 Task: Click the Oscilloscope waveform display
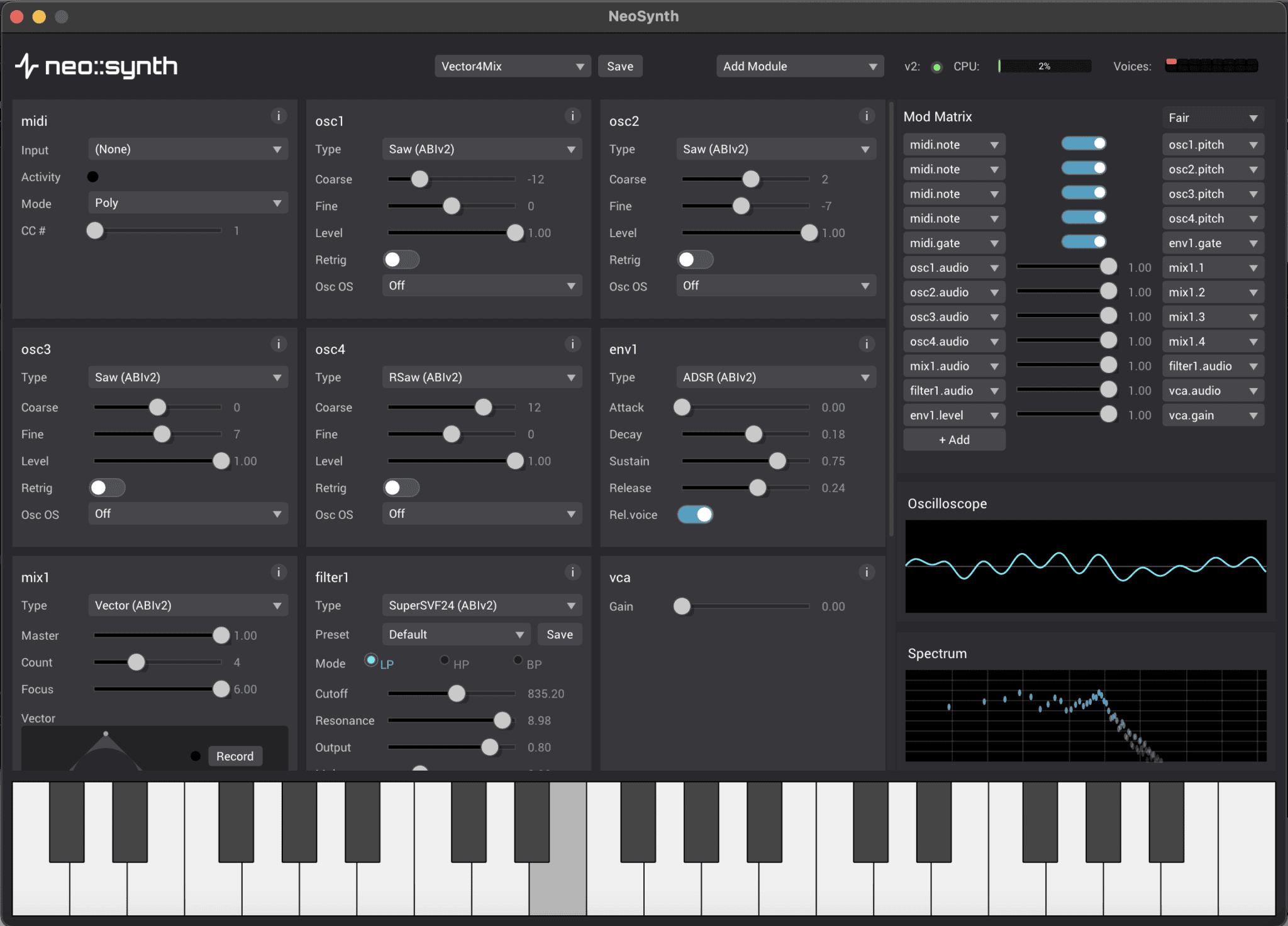click(x=1085, y=566)
